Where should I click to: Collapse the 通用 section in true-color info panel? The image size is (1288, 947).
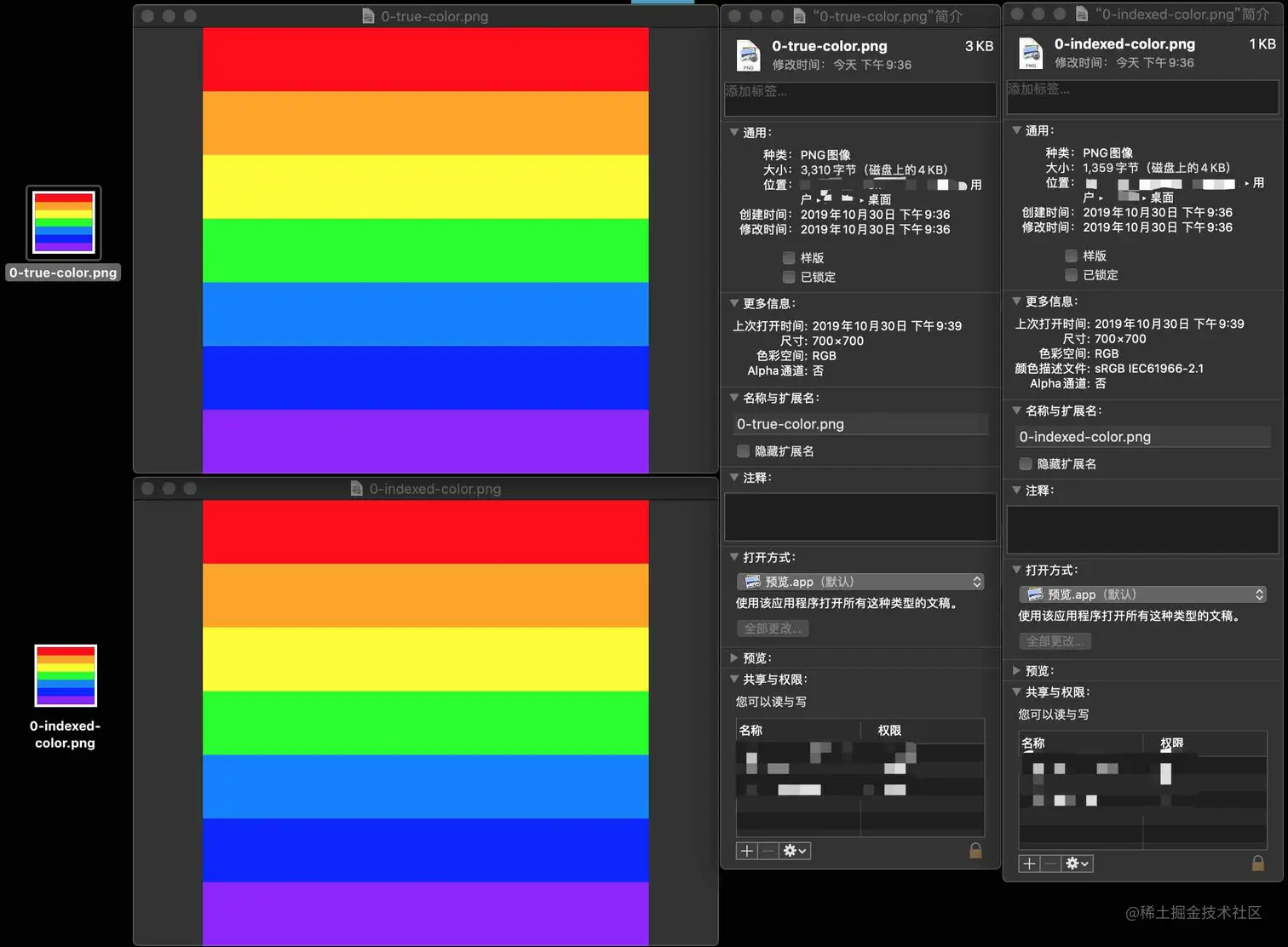click(734, 132)
